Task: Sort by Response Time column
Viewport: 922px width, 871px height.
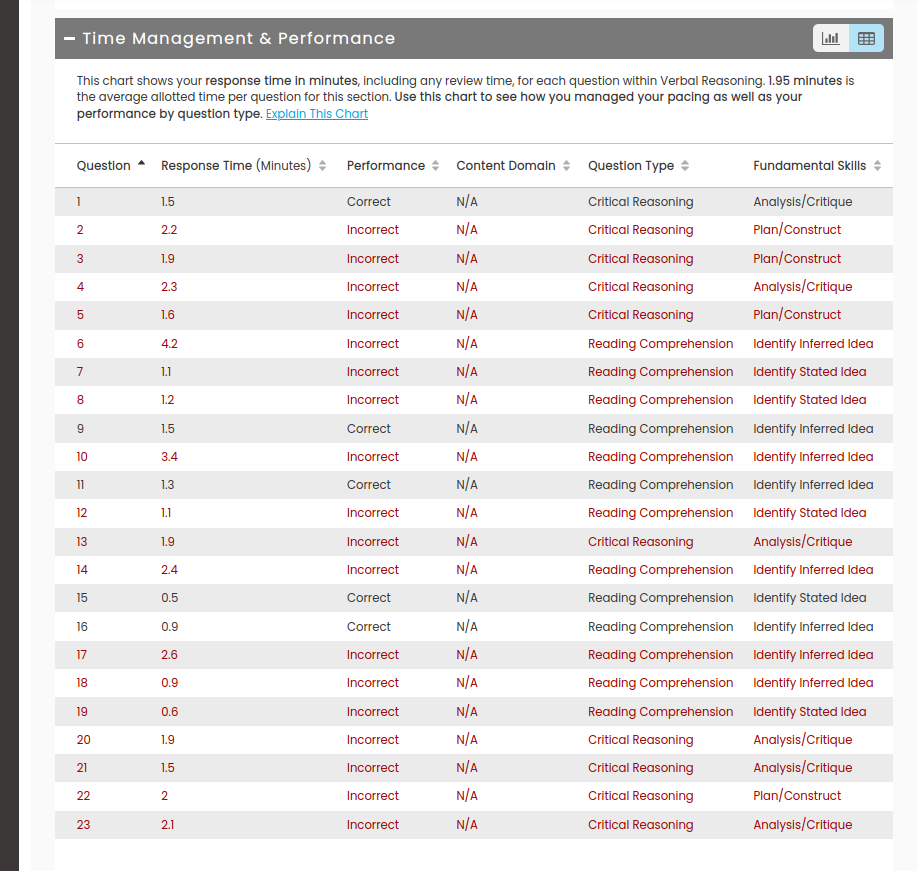Action: 322,166
